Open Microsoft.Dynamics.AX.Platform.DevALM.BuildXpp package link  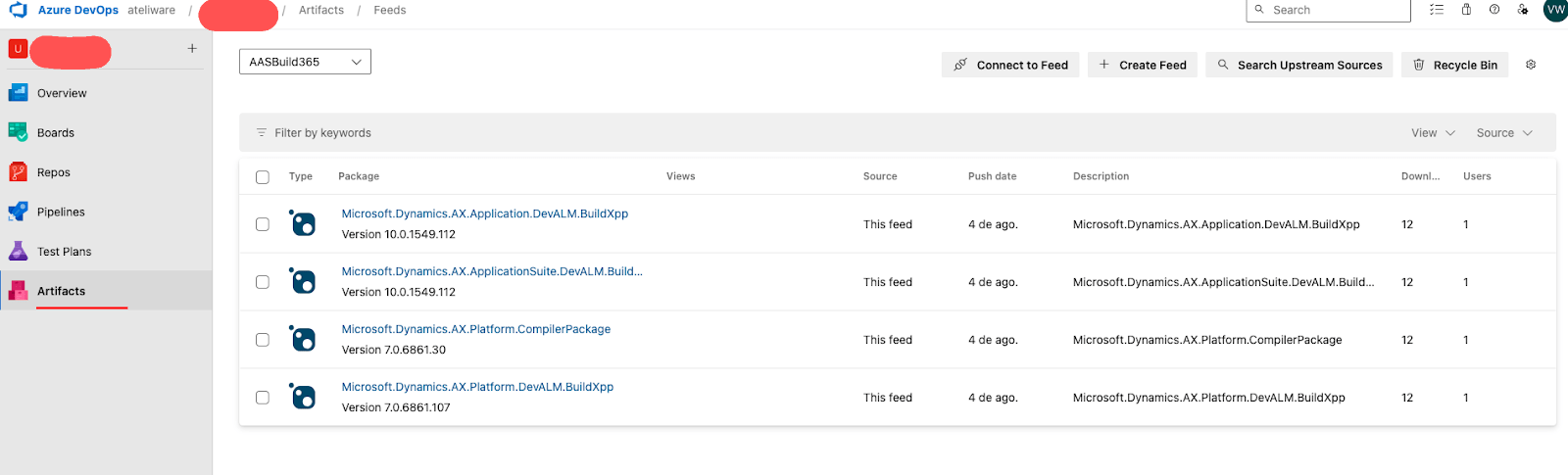[x=477, y=387]
